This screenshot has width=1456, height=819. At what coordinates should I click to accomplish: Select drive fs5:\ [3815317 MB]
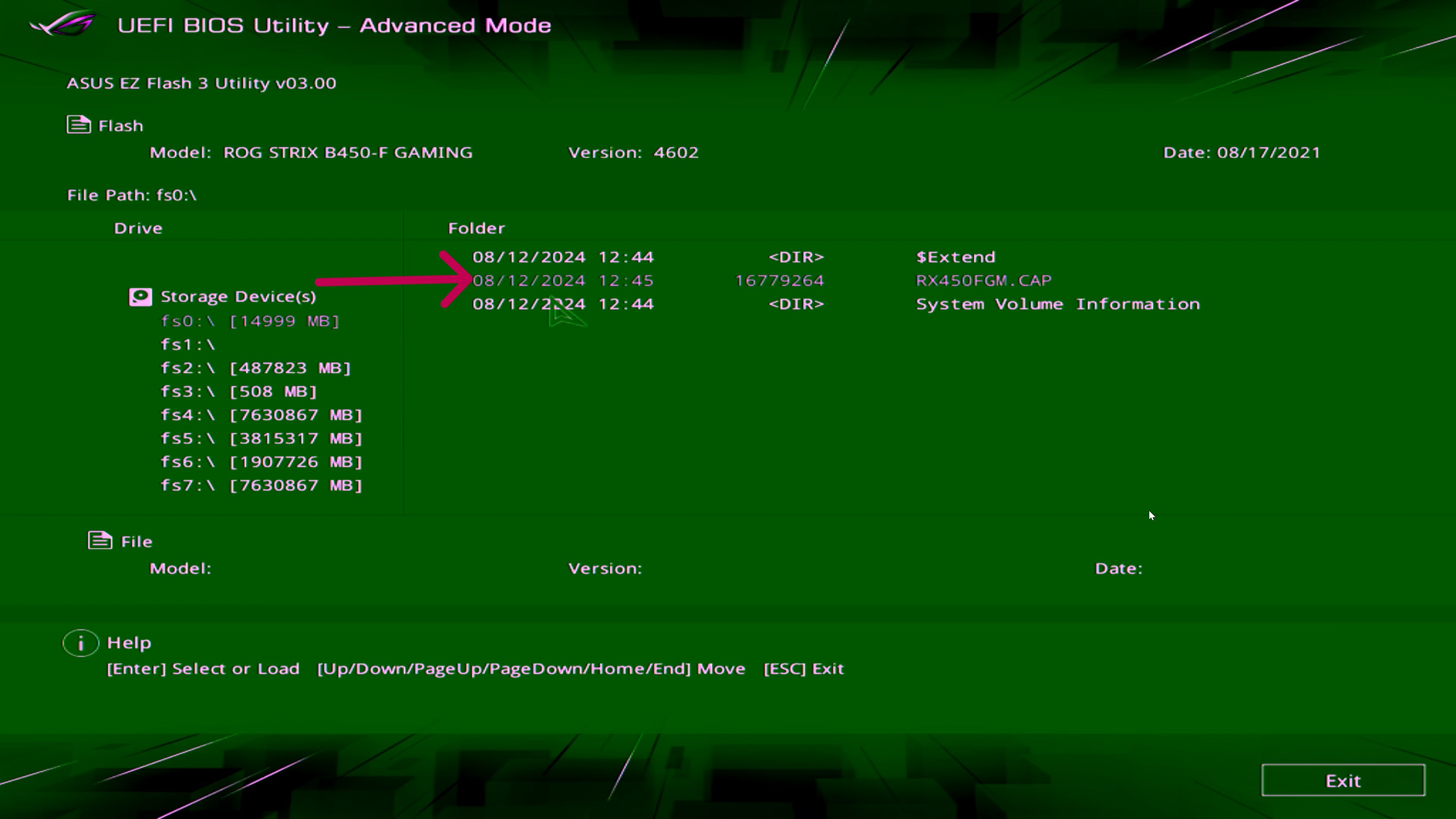tap(261, 439)
